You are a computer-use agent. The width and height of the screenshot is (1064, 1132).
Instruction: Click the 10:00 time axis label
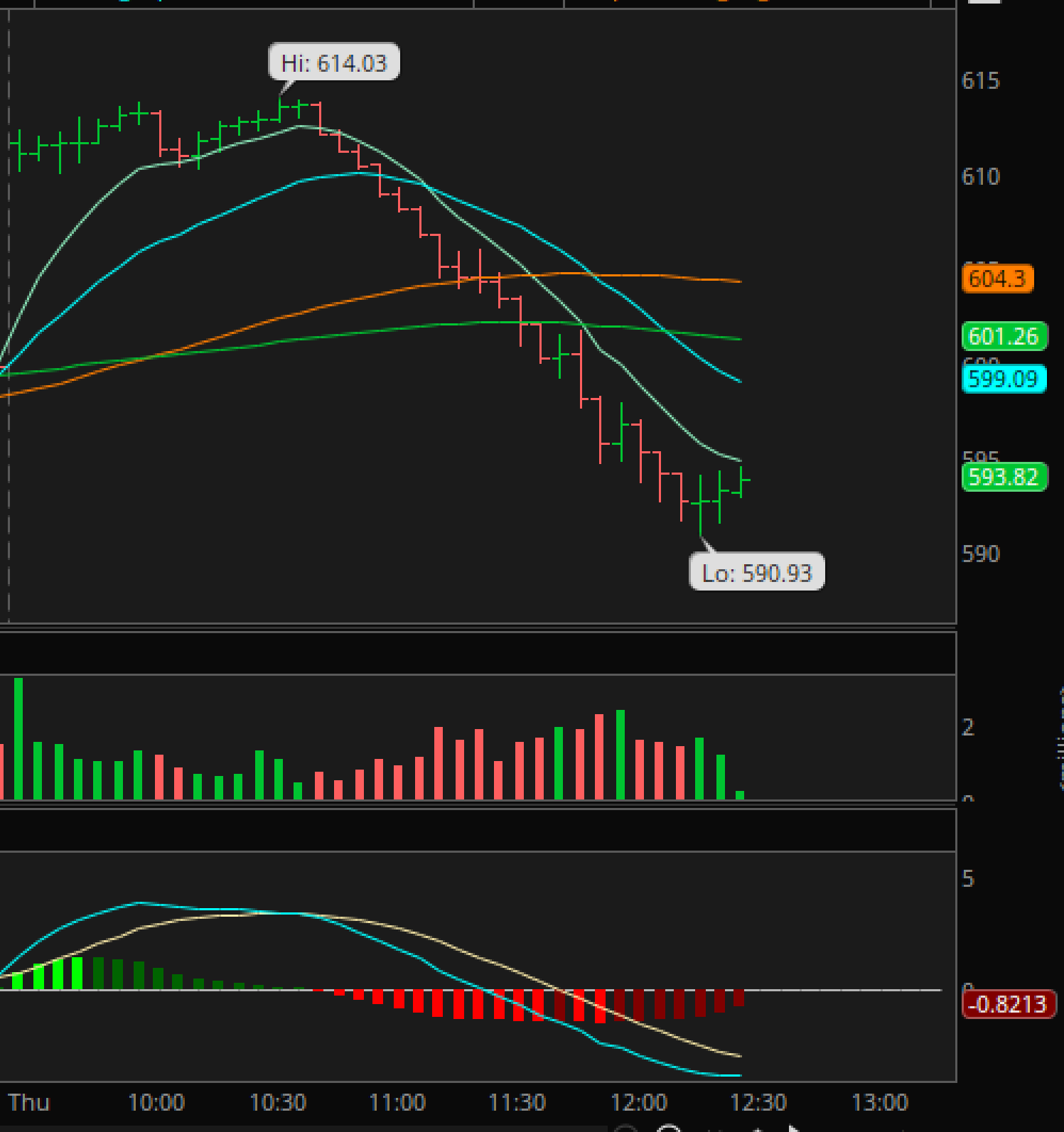[156, 1102]
